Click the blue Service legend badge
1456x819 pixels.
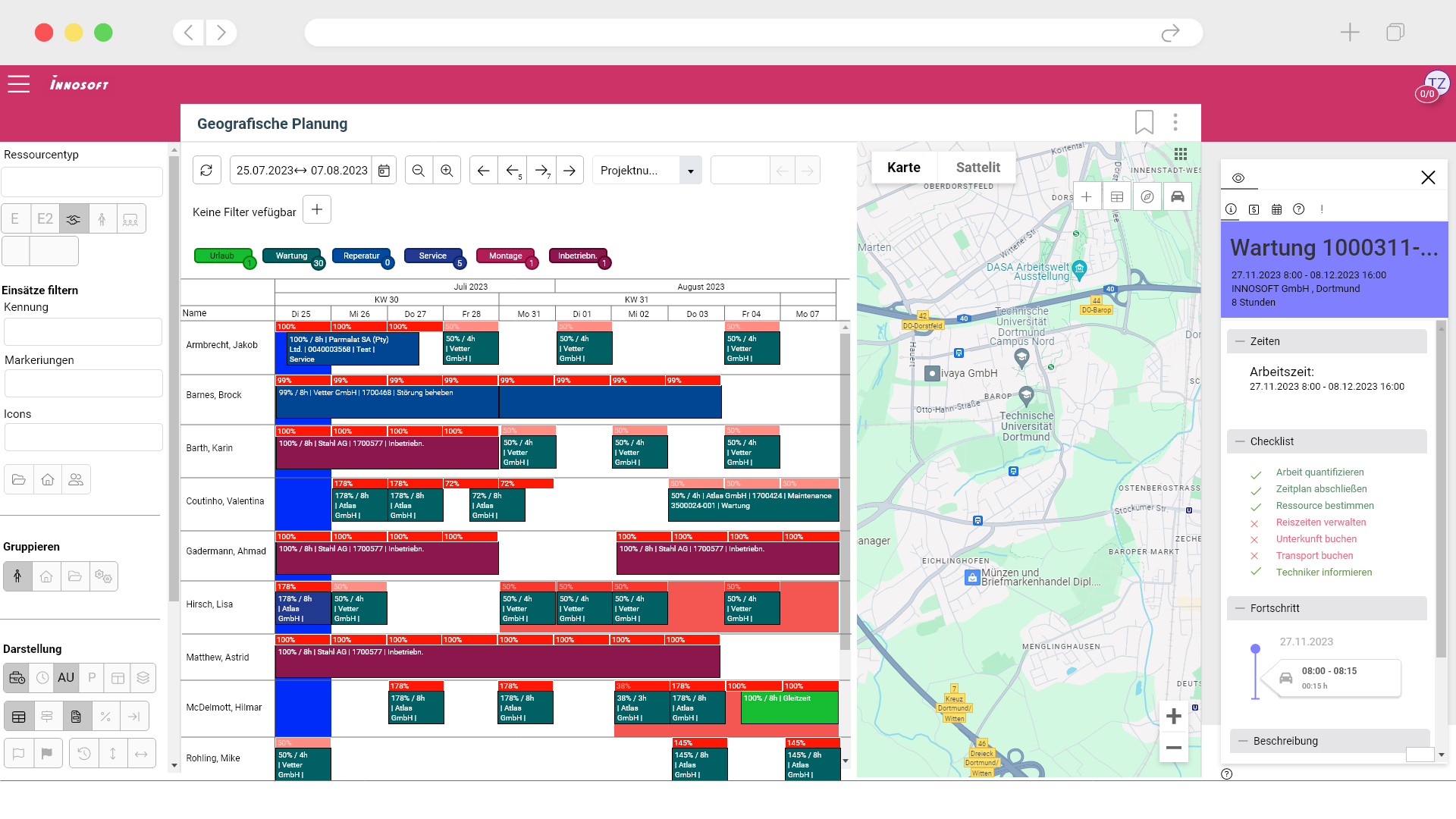coord(432,256)
